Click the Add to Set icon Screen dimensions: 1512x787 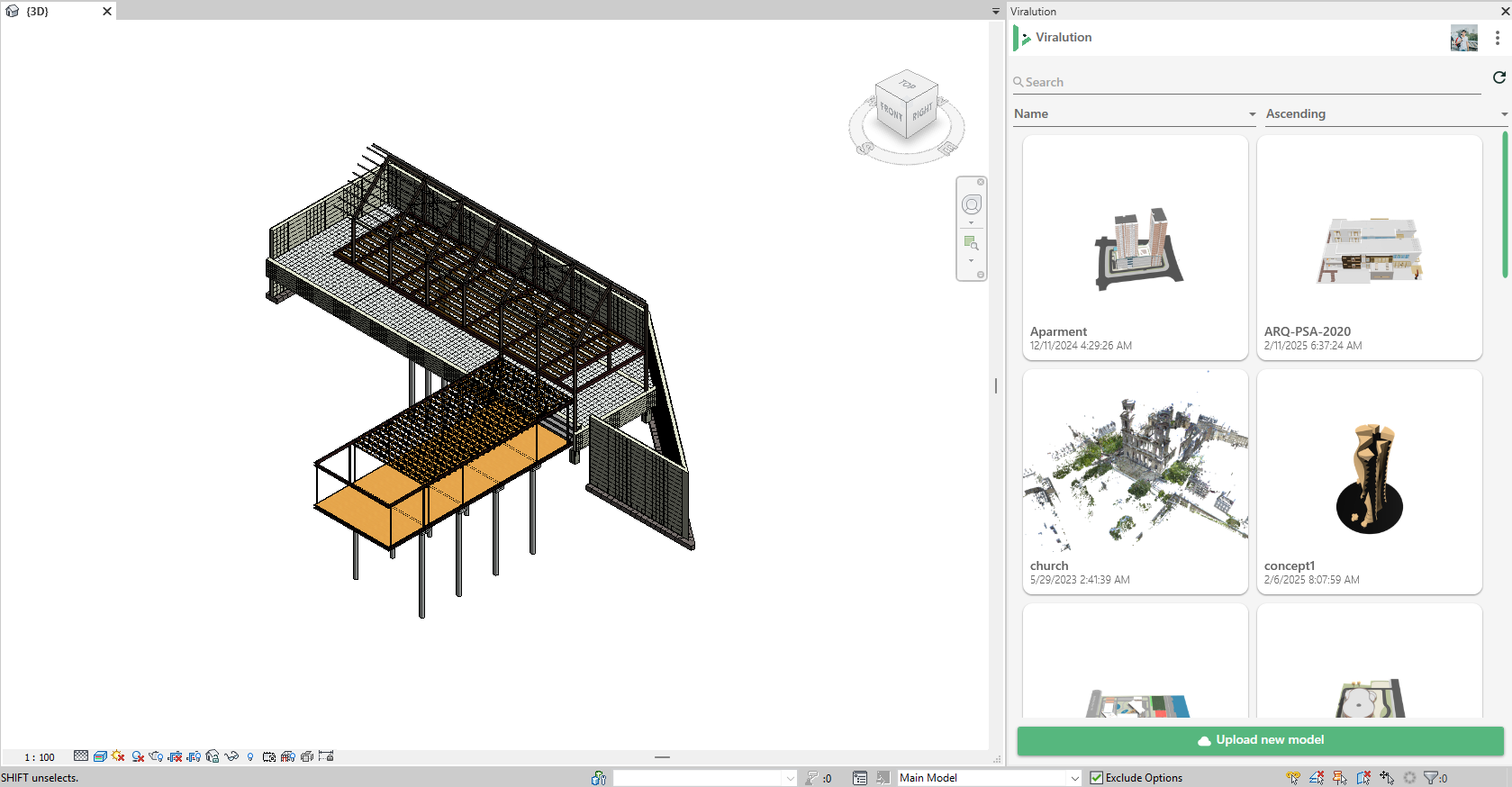(x=883, y=778)
